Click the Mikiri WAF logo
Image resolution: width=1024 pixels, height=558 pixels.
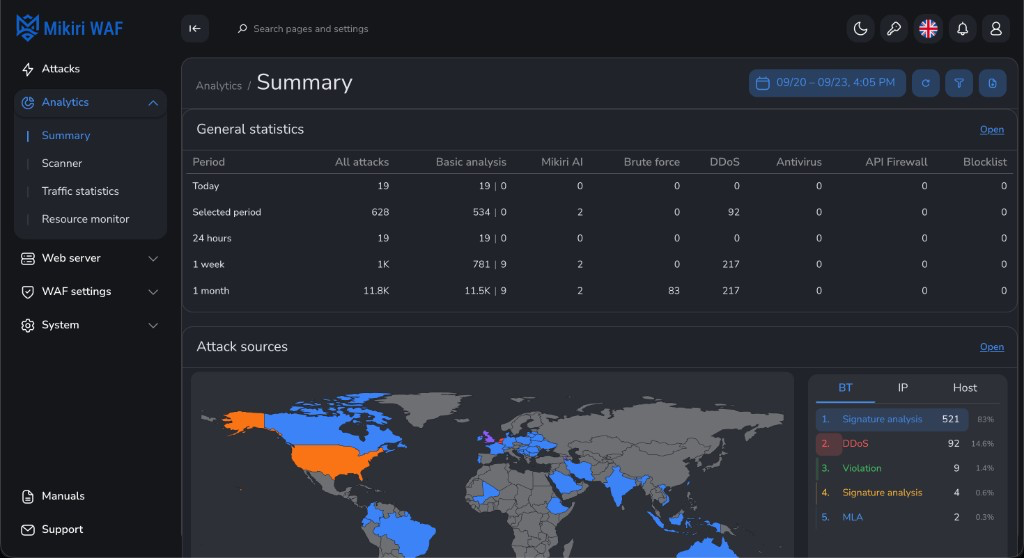coord(69,28)
